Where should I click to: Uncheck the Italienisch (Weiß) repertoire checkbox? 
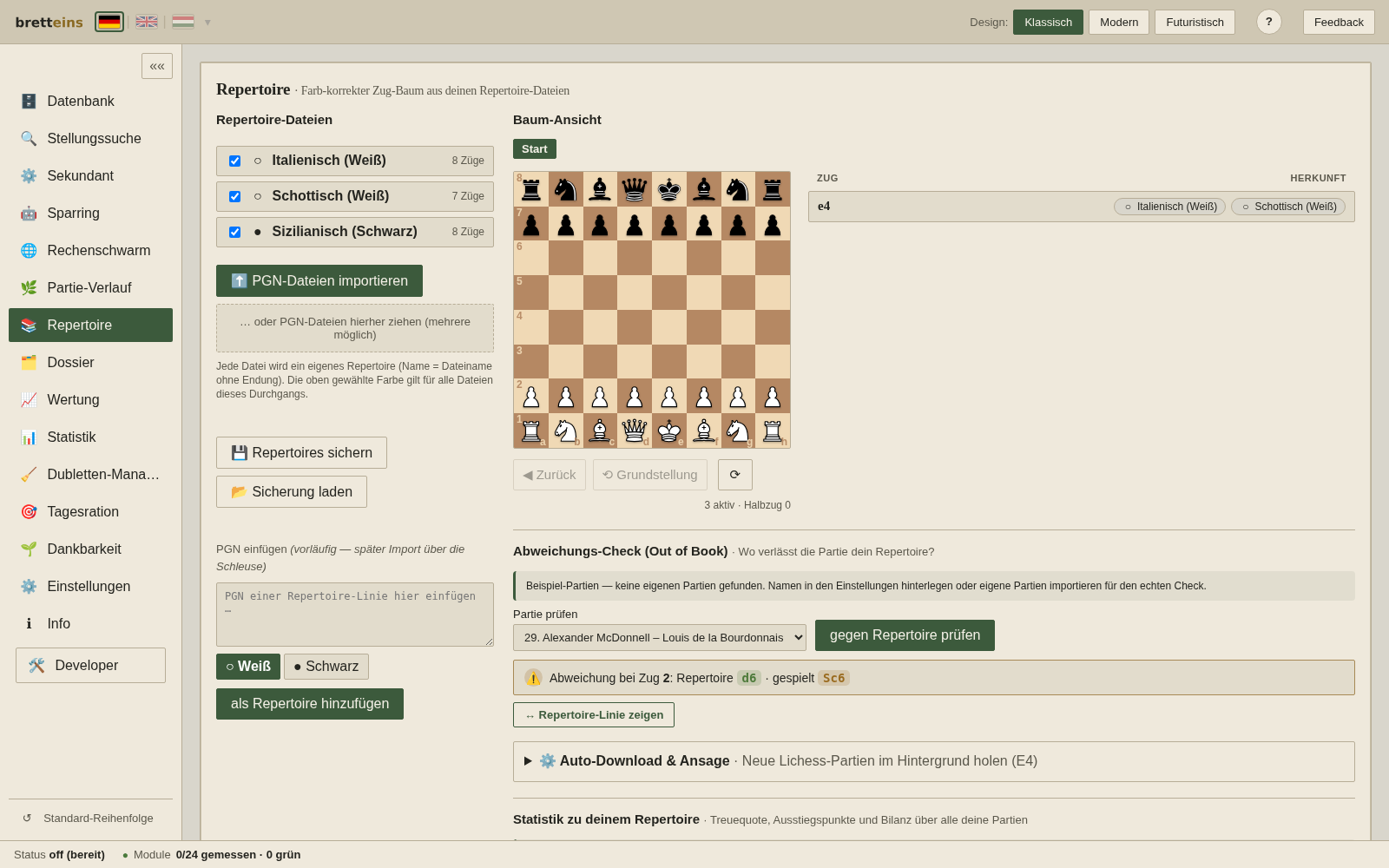234,161
